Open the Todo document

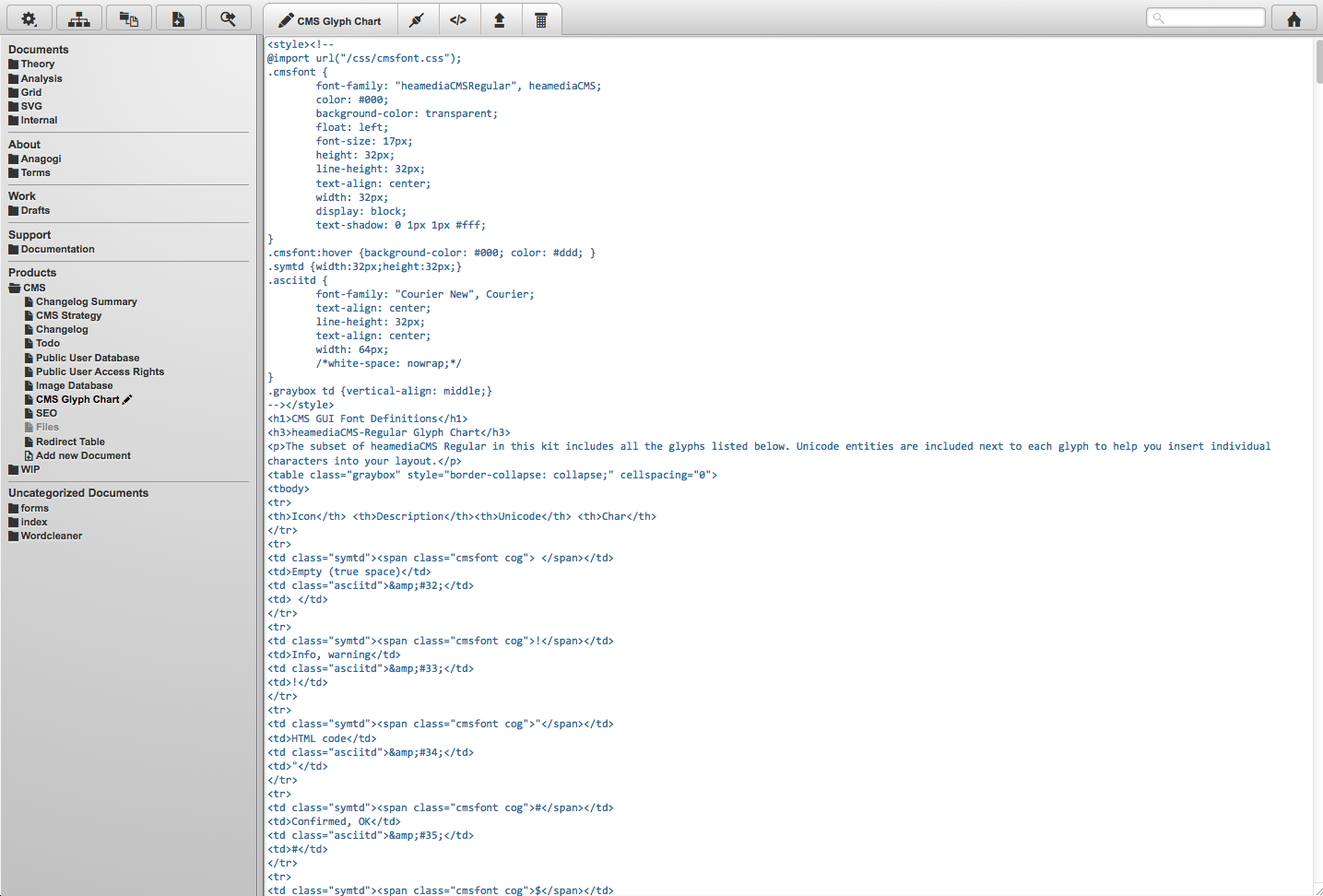41,343
